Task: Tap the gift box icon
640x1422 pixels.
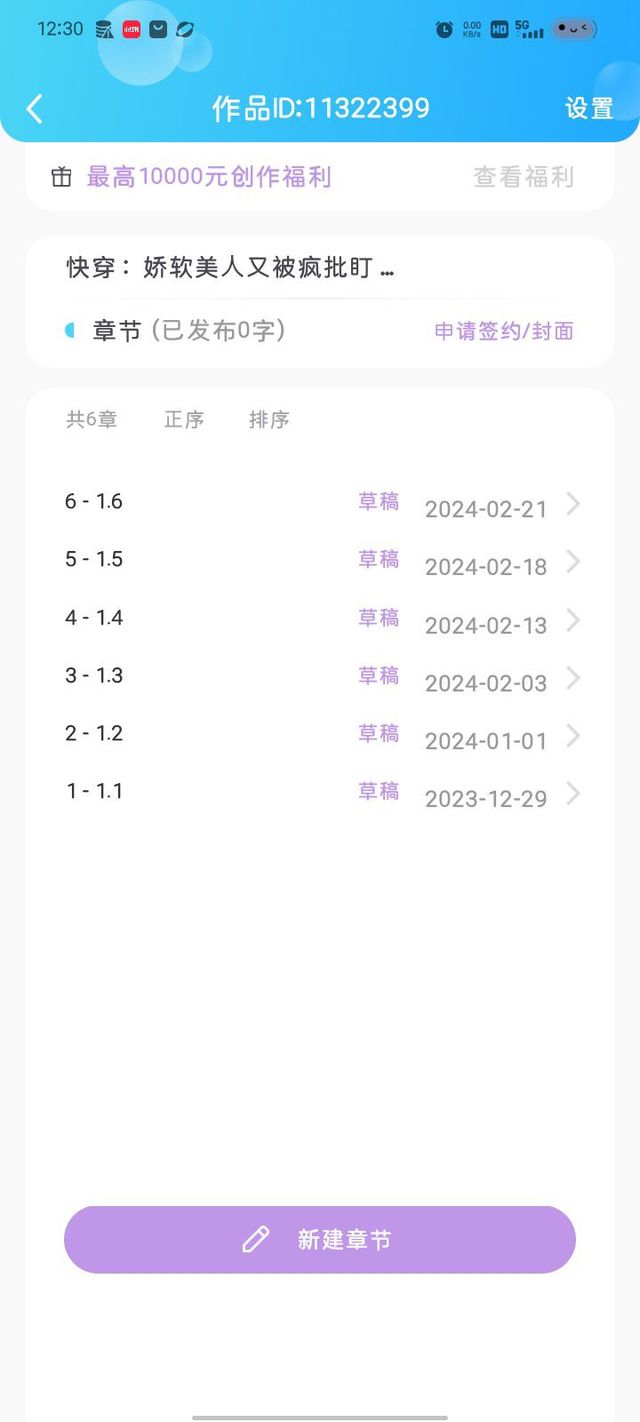Action: click(61, 177)
